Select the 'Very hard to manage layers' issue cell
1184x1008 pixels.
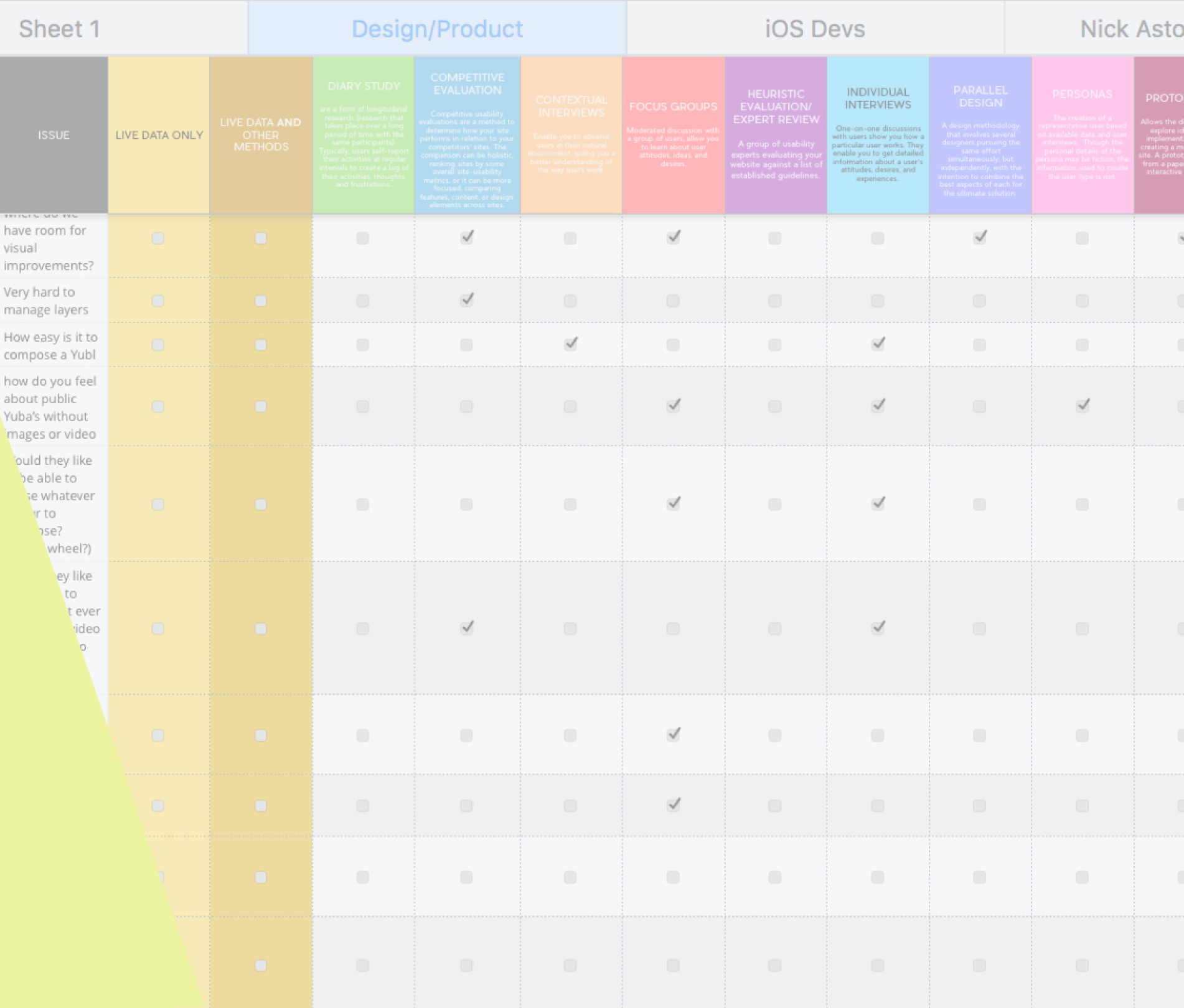(x=46, y=301)
